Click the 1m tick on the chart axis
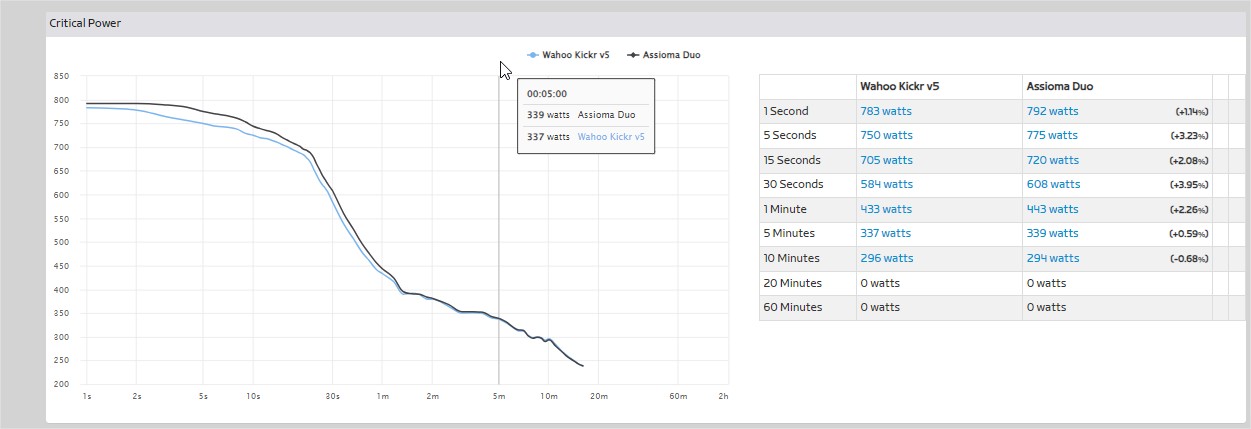Screen dimensions: 1251x429 tap(382, 397)
